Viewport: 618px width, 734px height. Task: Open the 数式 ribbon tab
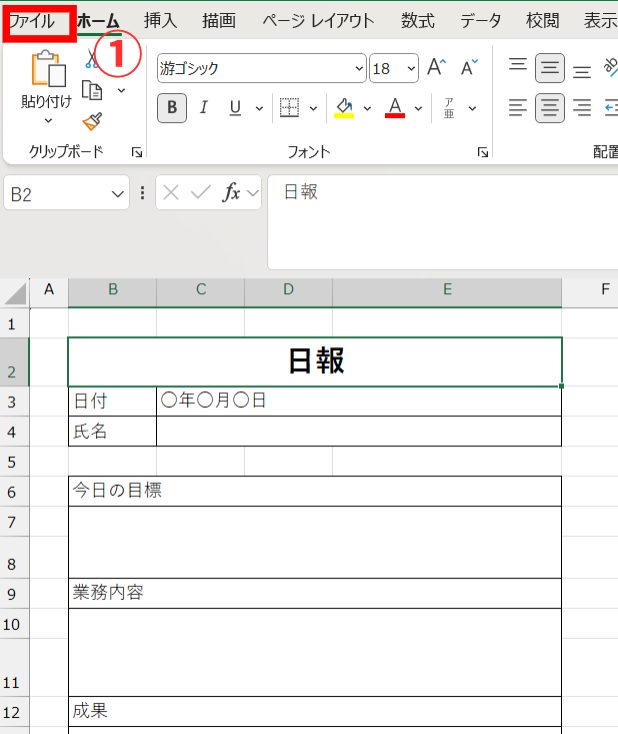pos(418,21)
